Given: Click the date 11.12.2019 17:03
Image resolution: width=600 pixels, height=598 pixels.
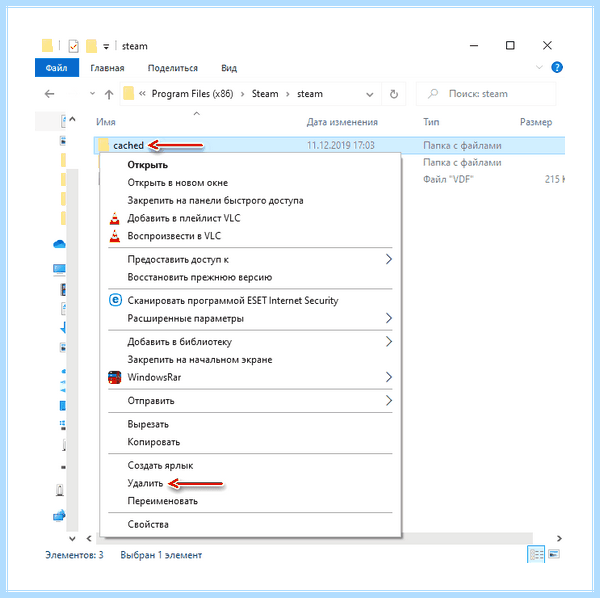Looking at the screenshot, I should [x=341, y=145].
